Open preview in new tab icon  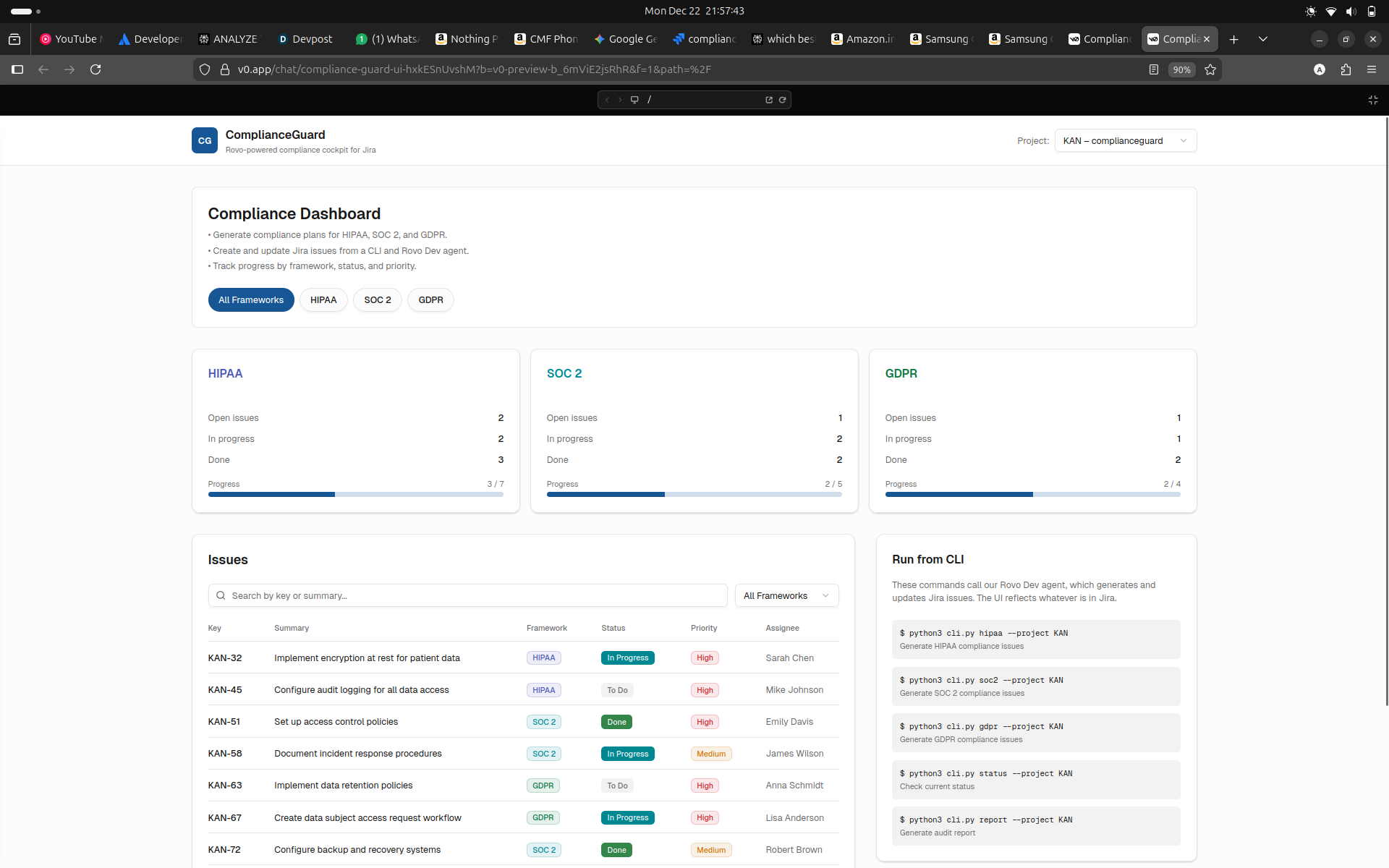769,100
